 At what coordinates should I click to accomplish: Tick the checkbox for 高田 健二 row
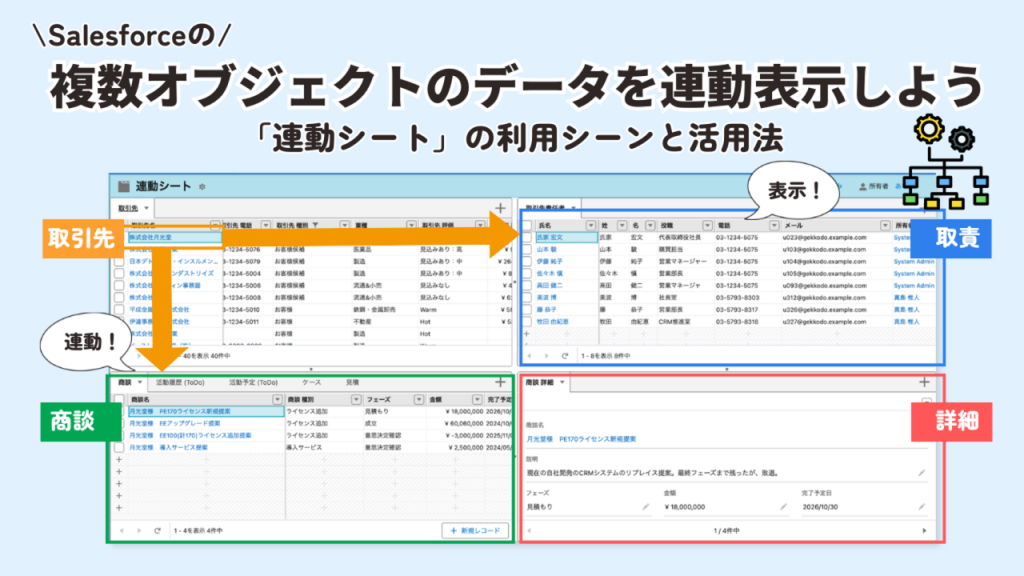(527, 285)
